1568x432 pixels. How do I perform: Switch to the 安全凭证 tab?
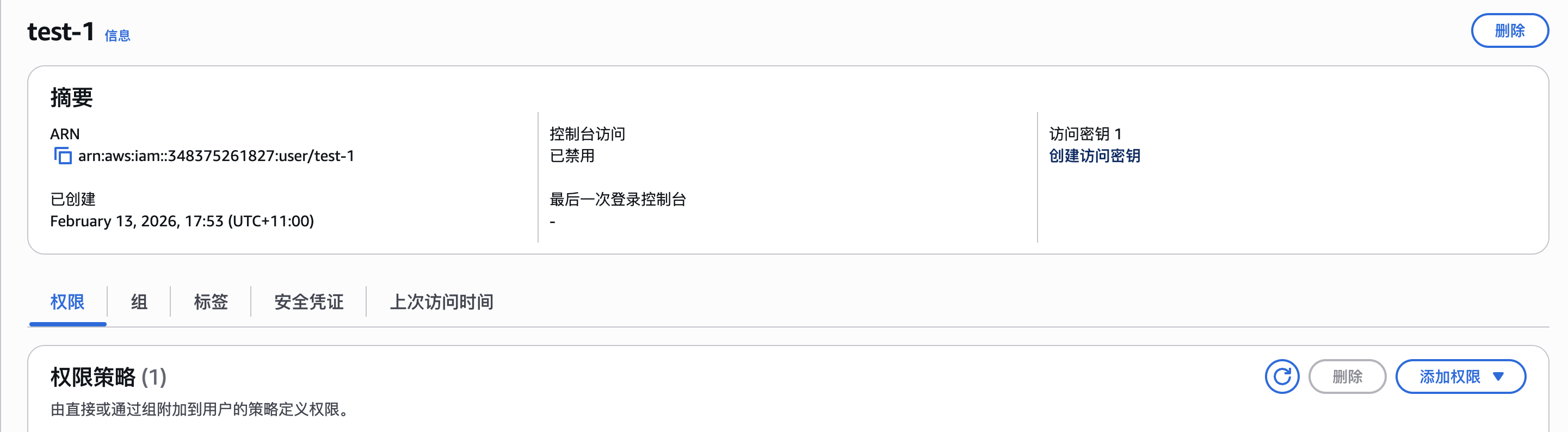coord(307,302)
